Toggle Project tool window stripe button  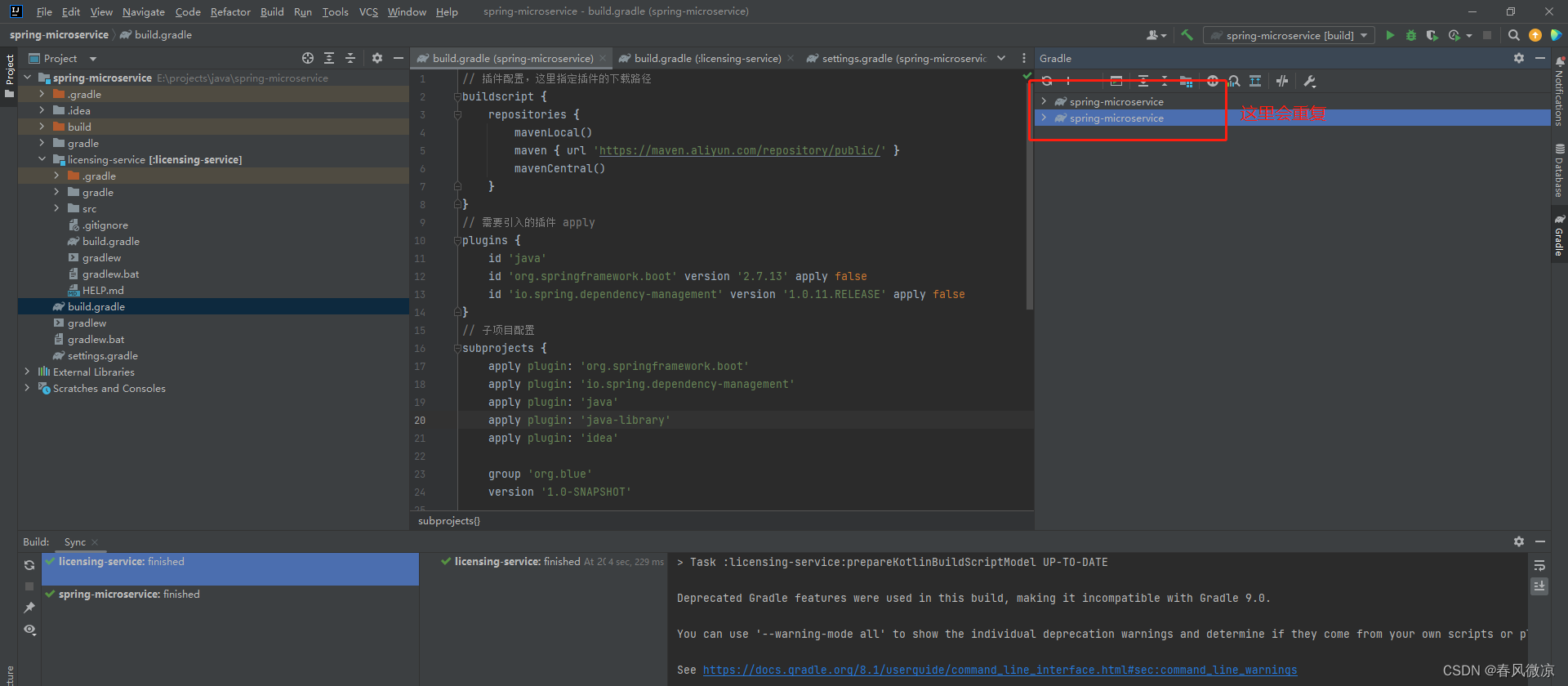(x=10, y=75)
